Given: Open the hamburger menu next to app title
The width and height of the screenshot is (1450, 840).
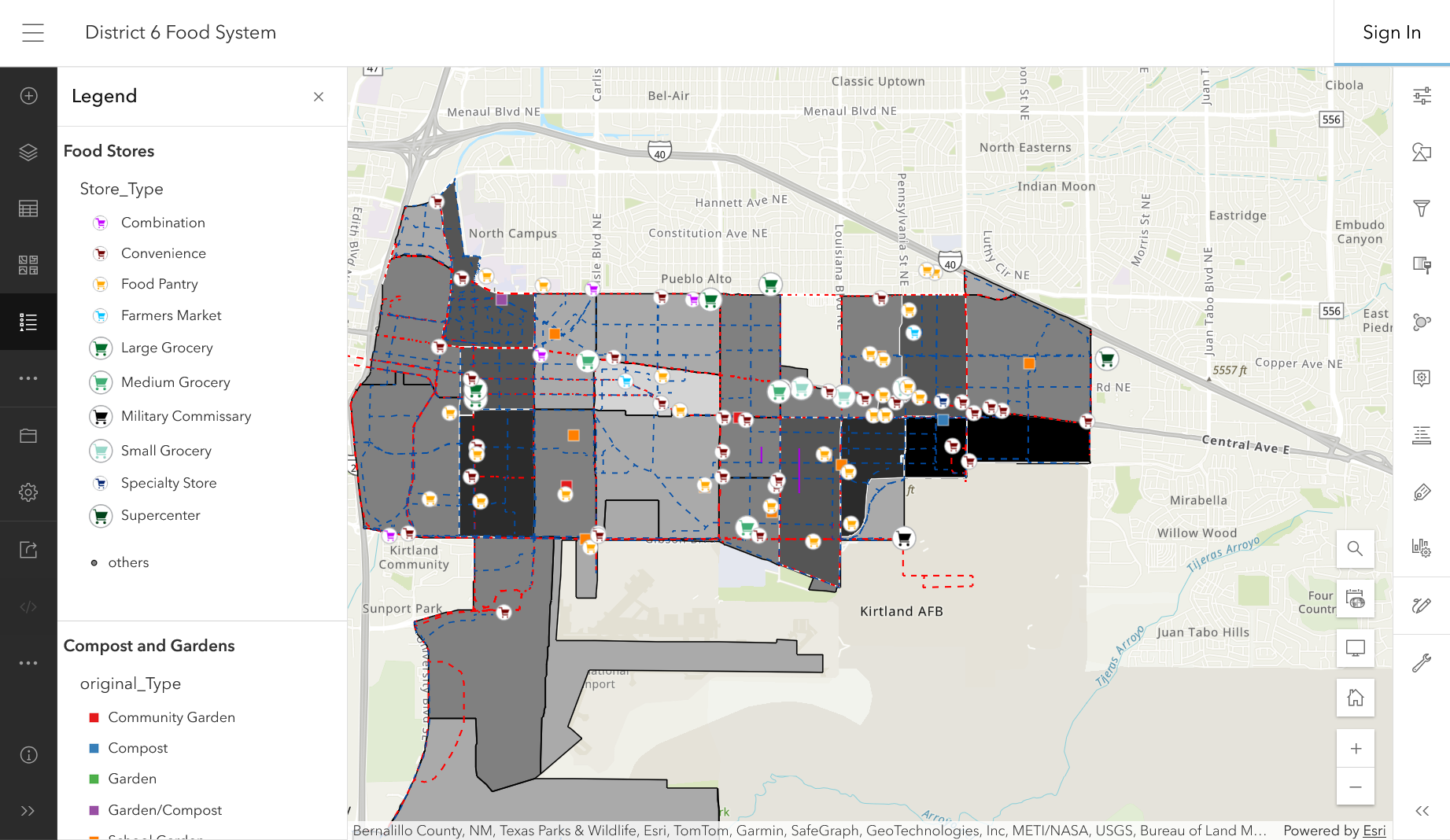Looking at the screenshot, I should pos(32,32).
